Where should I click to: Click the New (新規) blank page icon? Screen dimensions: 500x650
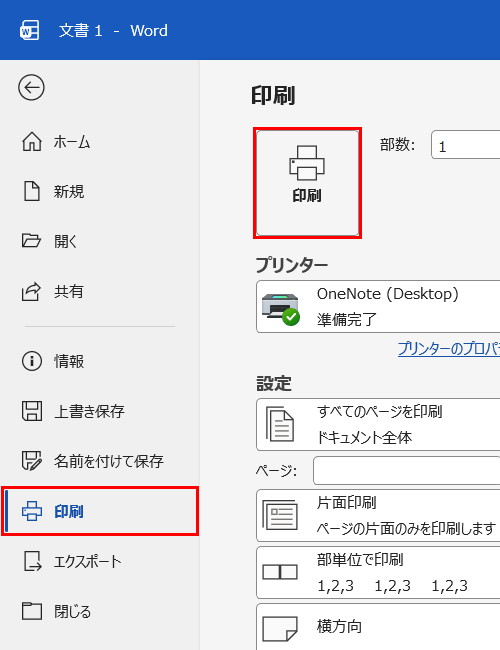point(32,192)
